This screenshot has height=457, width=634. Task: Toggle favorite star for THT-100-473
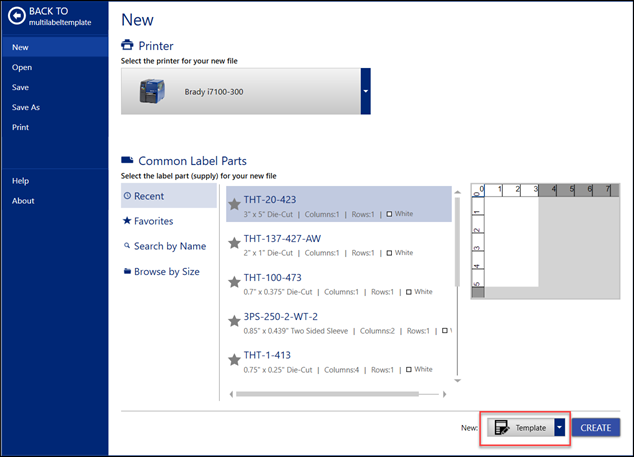pyautogui.click(x=235, y=282)
